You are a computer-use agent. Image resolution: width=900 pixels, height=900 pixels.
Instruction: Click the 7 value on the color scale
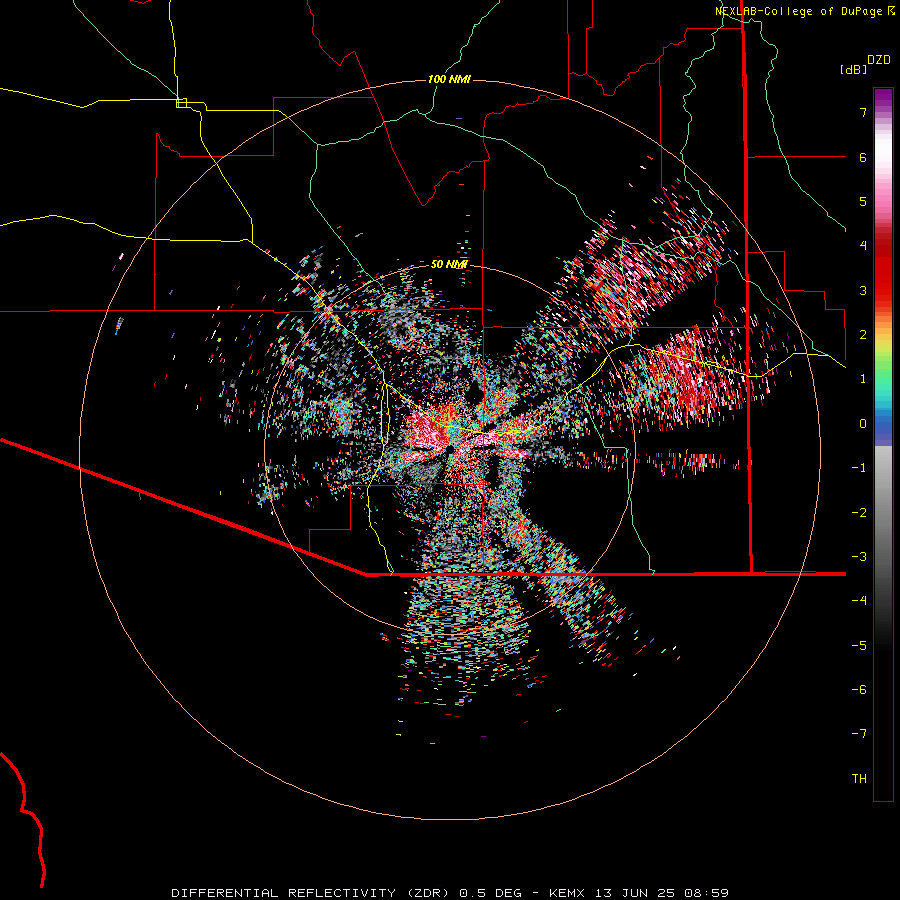(863, 112)
